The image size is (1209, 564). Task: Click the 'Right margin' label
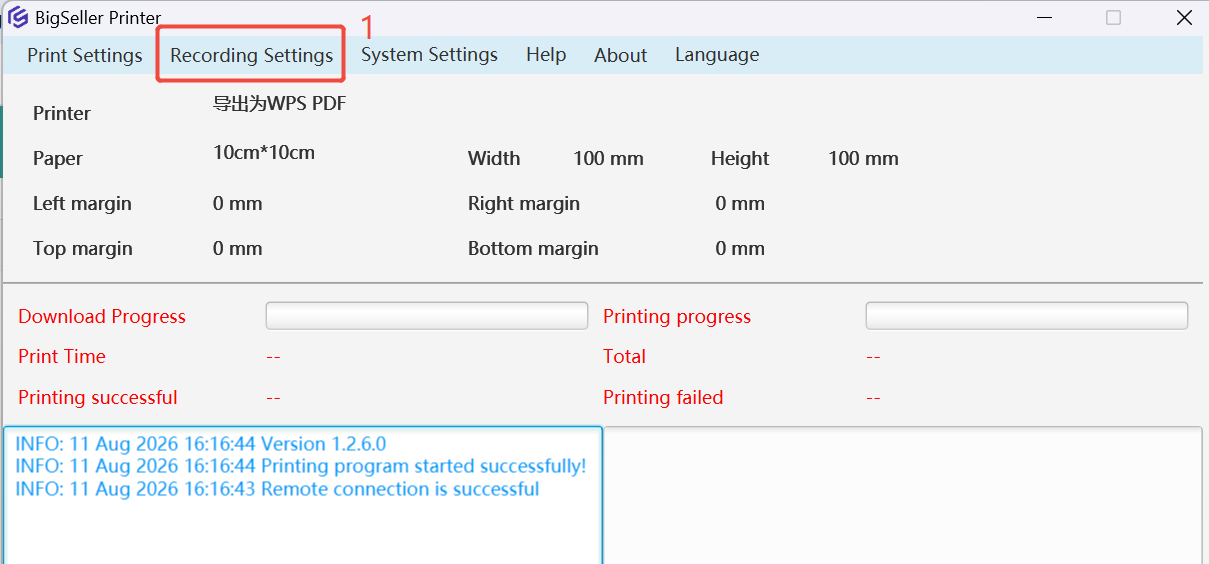click(524, 203)
